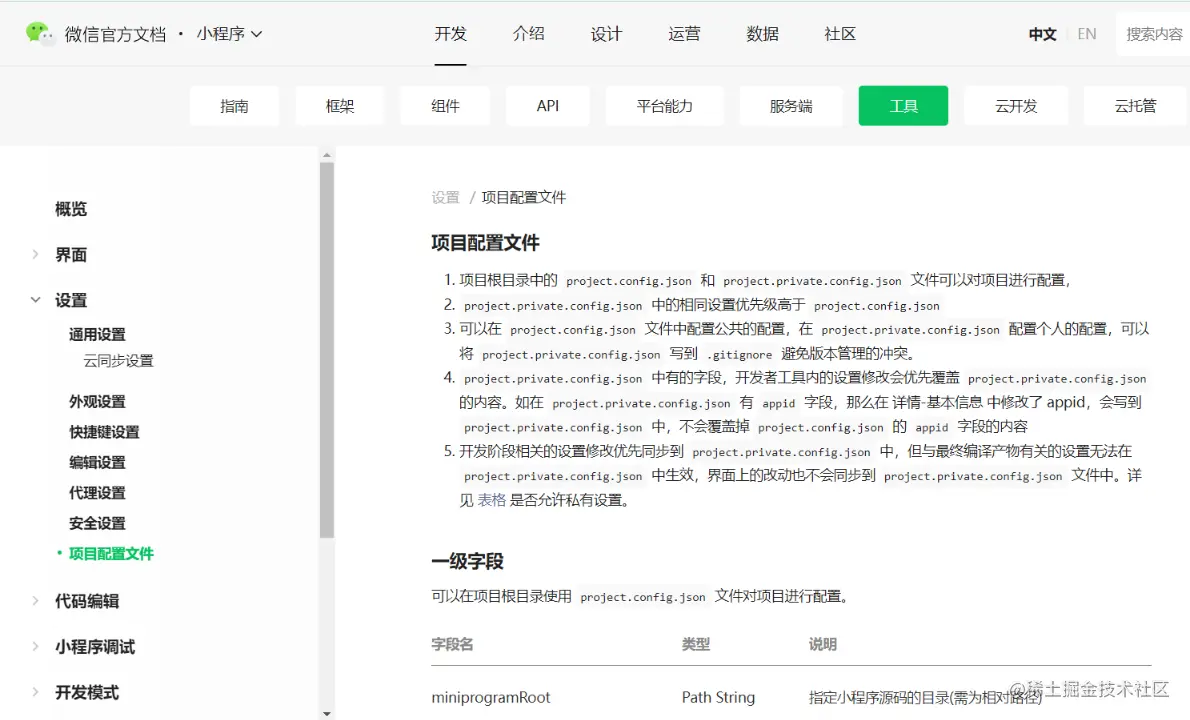Open the 框架 tab
This screenshot has height=720, width=1190.
[339, 105]
